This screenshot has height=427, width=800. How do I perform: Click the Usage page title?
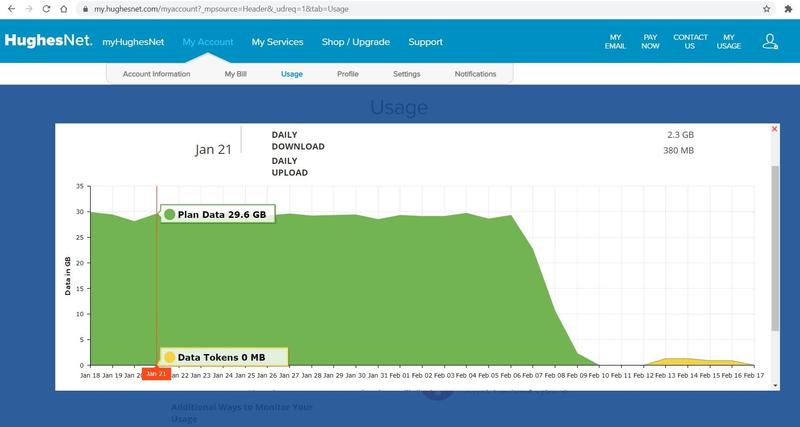point(399,107)
